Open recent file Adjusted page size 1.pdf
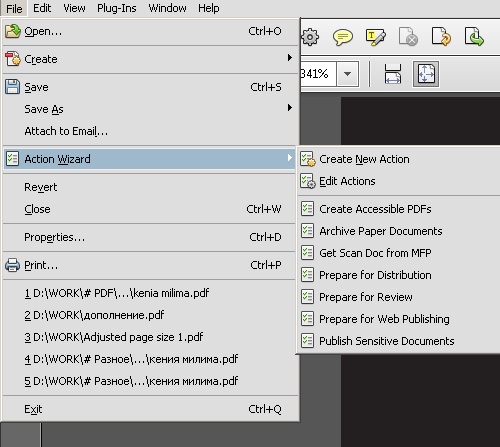Viewport: 500px width, 447px height. point(149,337)
